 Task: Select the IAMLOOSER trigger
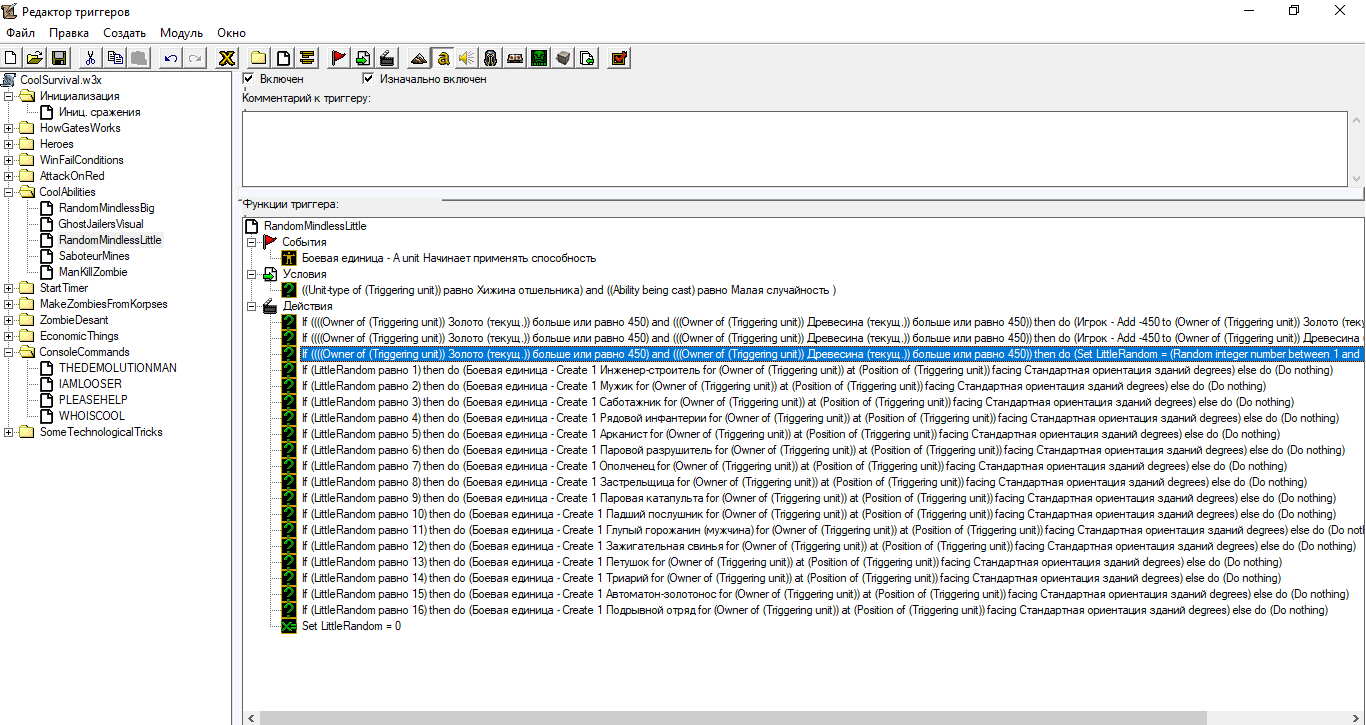click(90, 384)
